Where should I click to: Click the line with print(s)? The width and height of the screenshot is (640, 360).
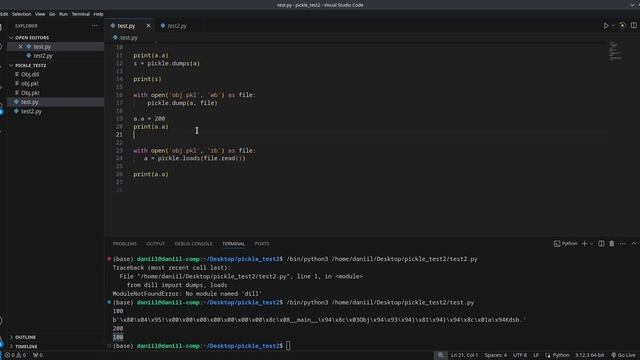147,79
